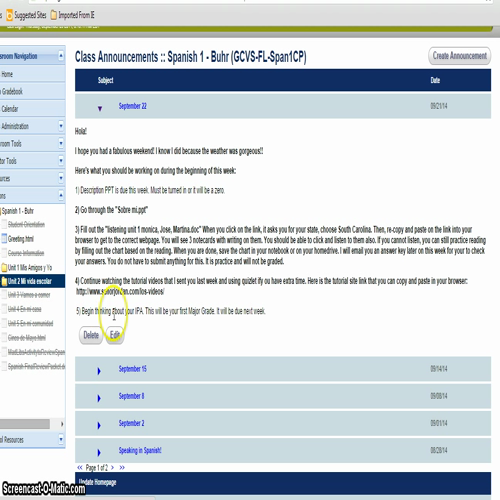500x500 pixels.
Task: Click the Page 1 of 2 indicator
Action: click(x=97, y=468)
